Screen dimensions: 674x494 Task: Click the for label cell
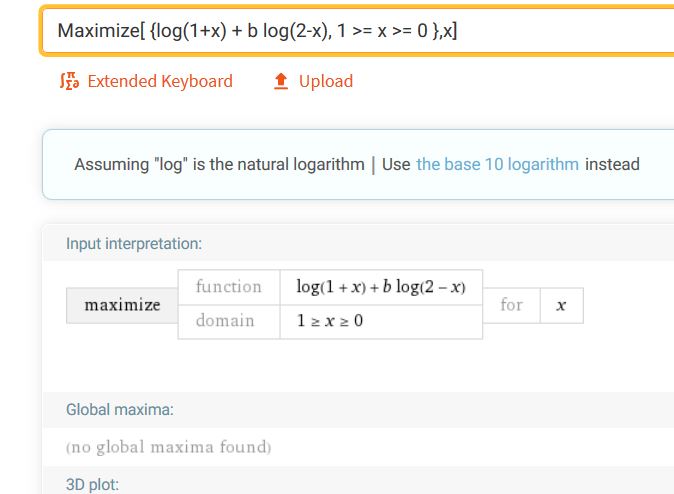(512, 305)
